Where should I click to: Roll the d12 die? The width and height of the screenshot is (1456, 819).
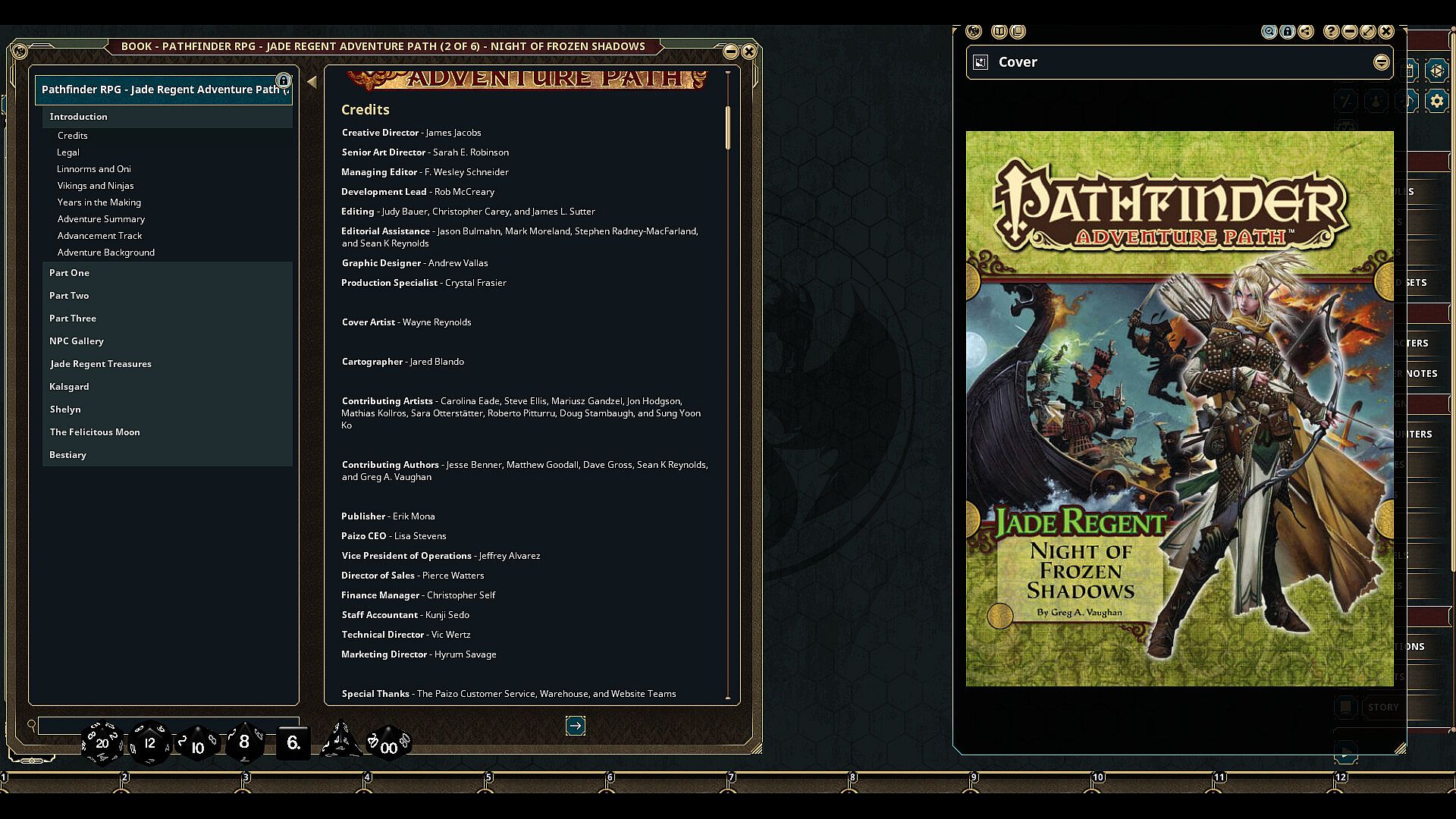pyautogui.click(x=149, y=743)
